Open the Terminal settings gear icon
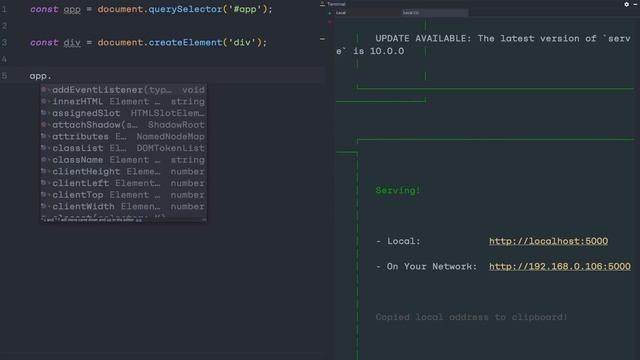Image resolution: width=640 pixels, height=360 pixels. click(x=627, y=4)
